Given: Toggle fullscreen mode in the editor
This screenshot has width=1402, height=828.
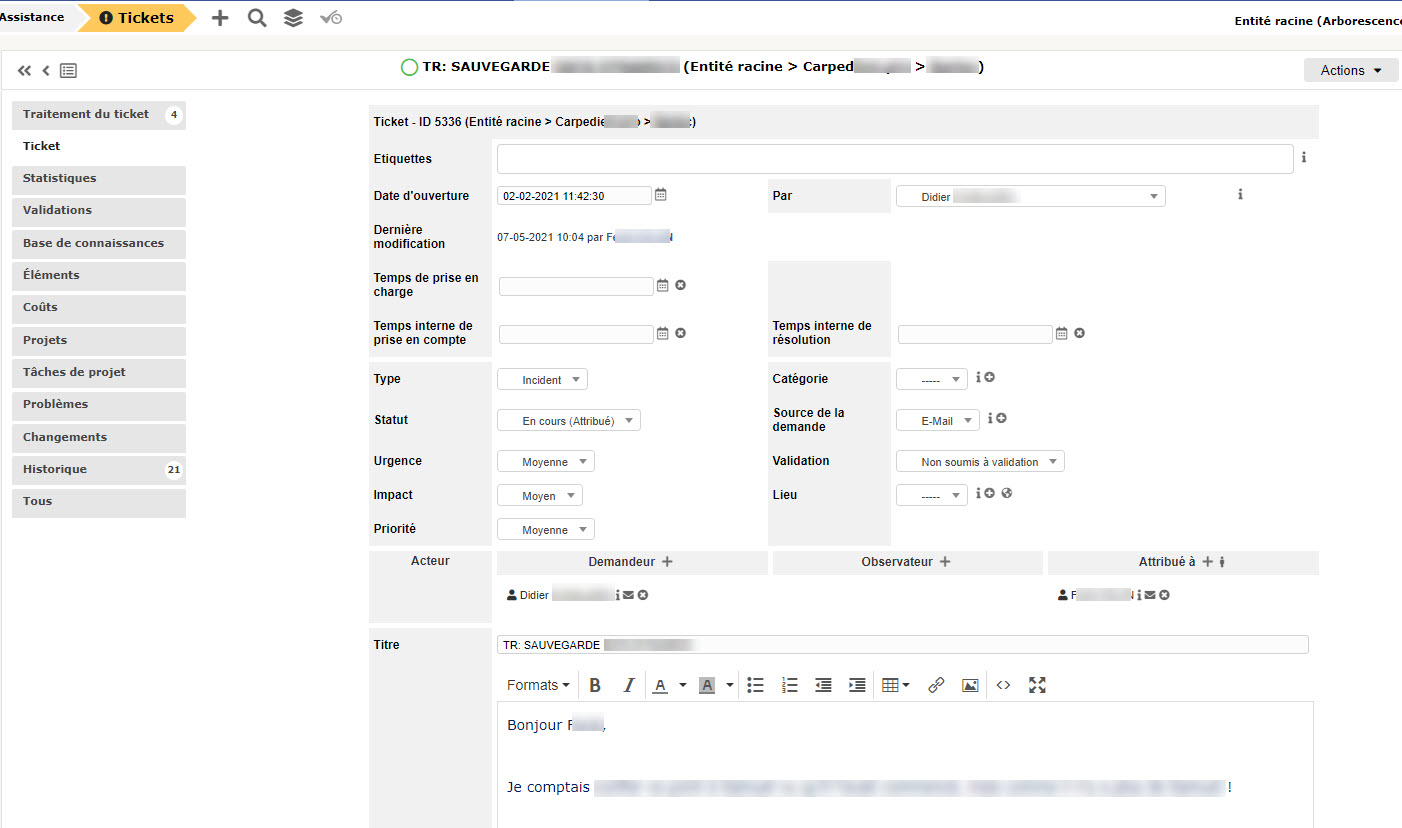Looking at the screenshot, I should [x=1037, y=685].
